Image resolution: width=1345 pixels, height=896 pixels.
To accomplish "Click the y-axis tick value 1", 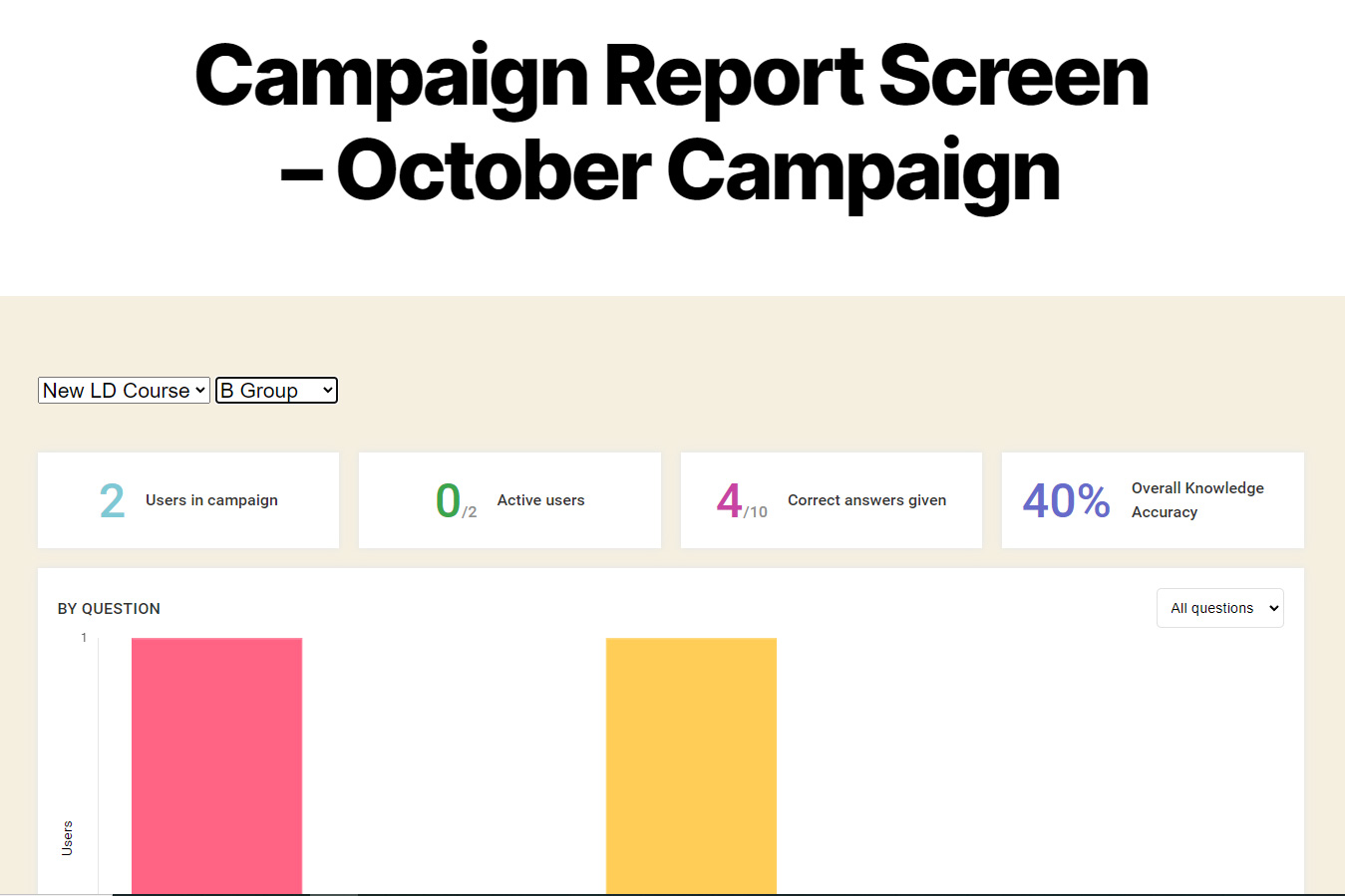I will (x=84, y=638).
